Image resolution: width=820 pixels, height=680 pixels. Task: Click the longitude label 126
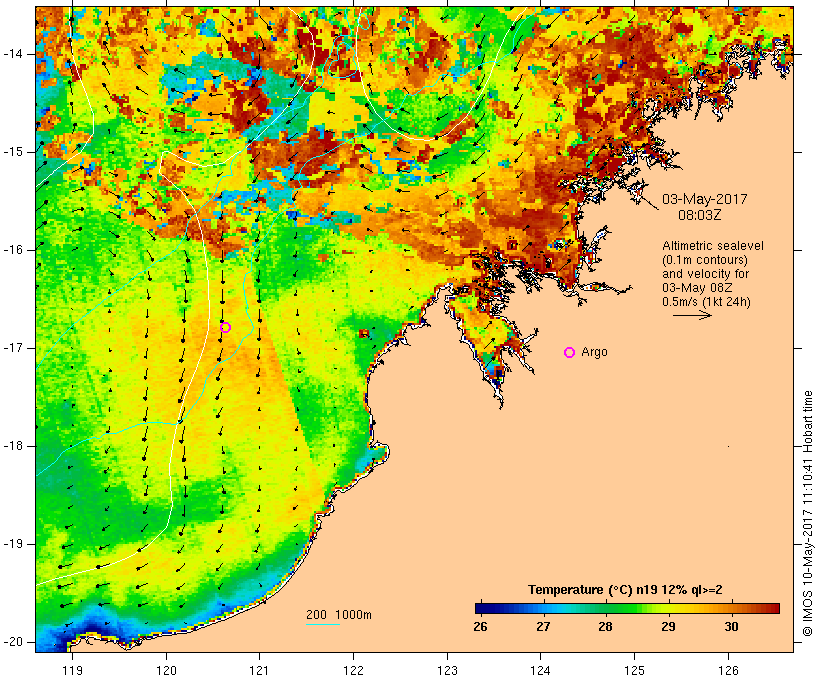click(728, 670)
